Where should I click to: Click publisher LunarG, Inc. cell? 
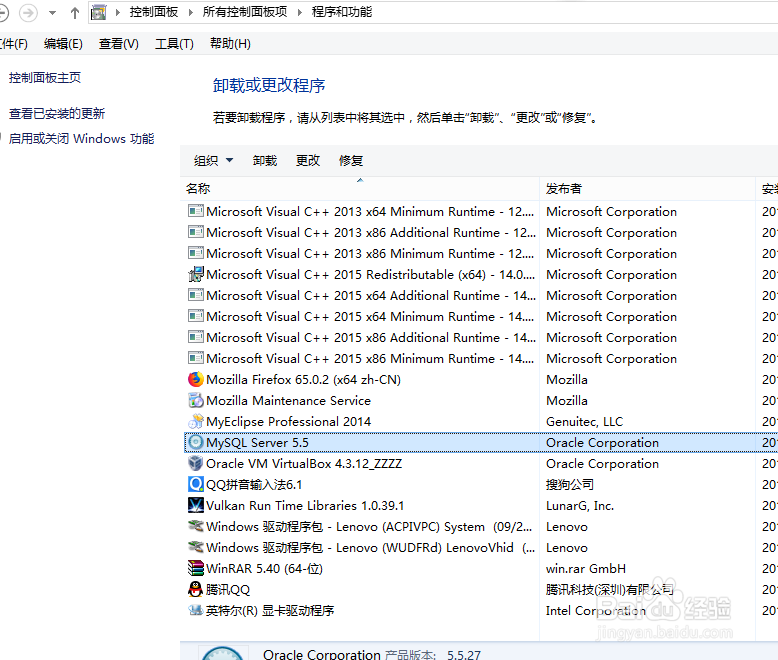[580, 506]
